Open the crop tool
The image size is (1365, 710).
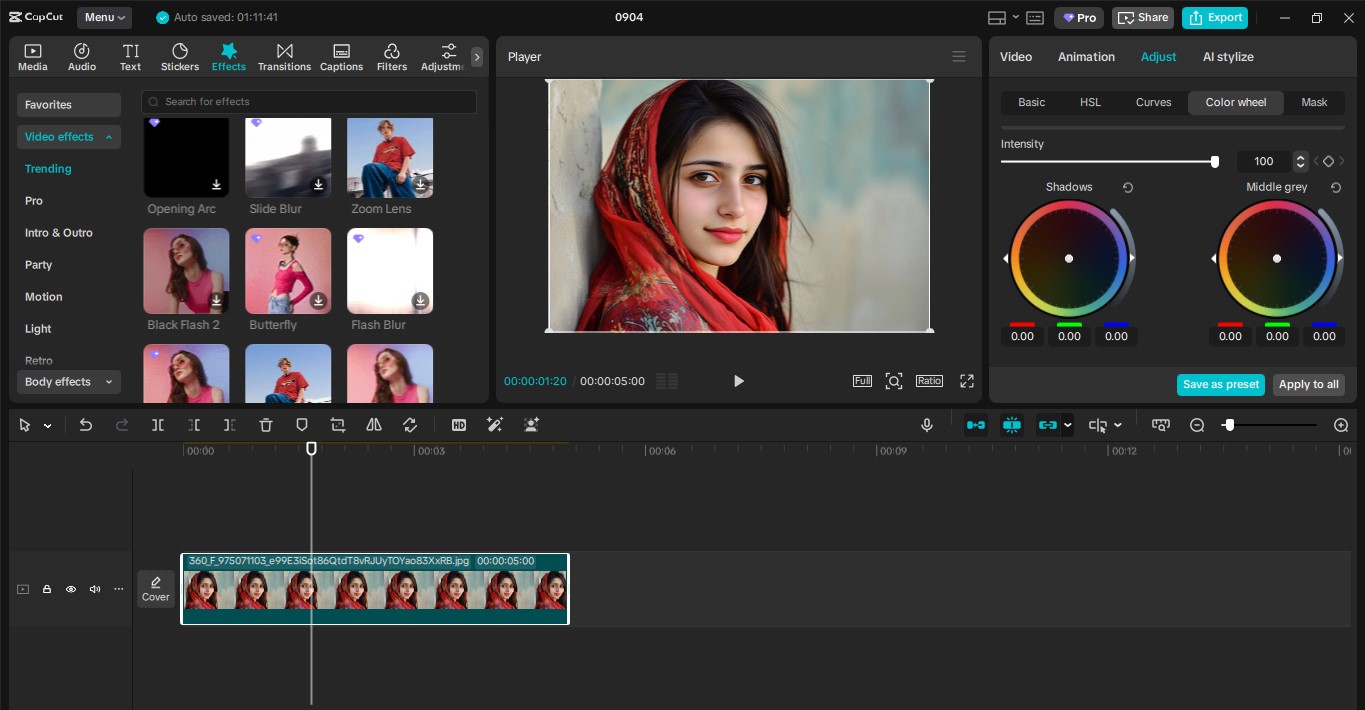(338, 425)
